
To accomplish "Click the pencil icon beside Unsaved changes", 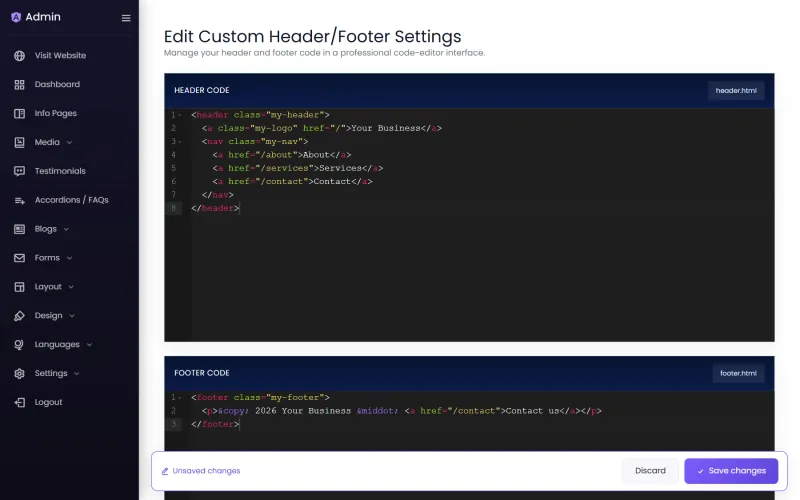I will click(x=165, y=471).
